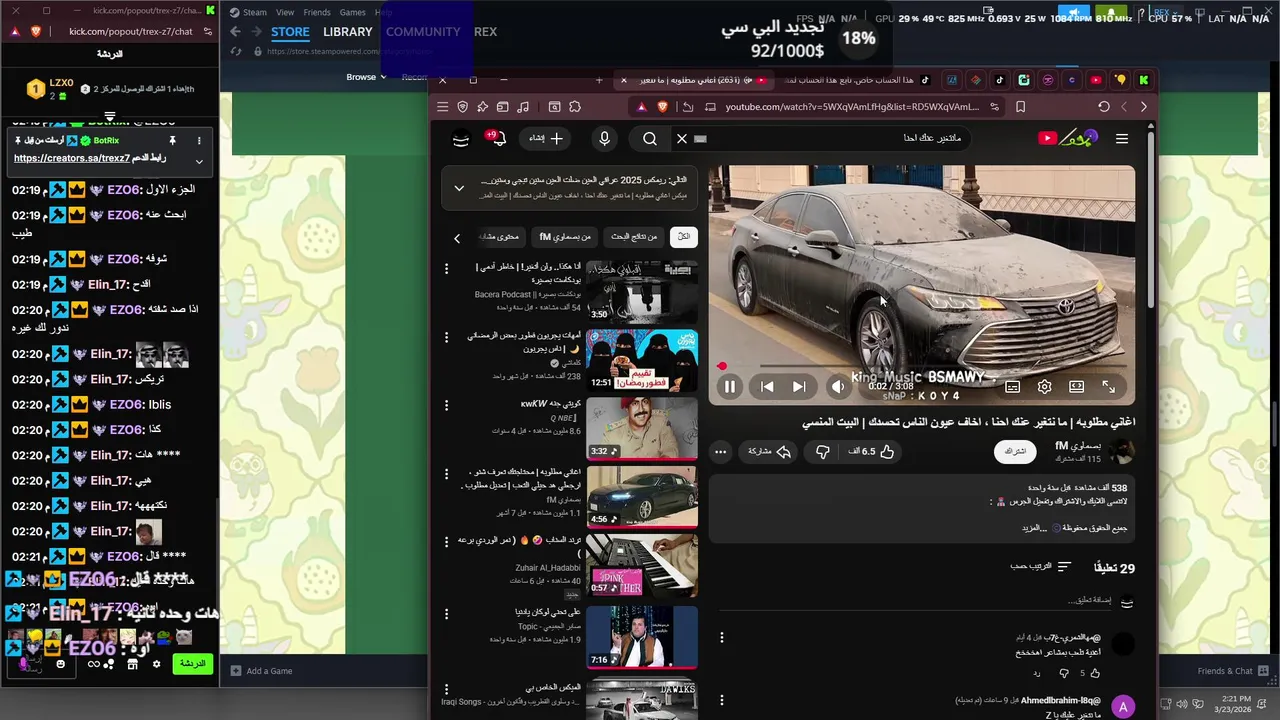This screenshot has width=1280, height=720.
Task: Open Kick chat settings gear
Action: click(155, 664)
